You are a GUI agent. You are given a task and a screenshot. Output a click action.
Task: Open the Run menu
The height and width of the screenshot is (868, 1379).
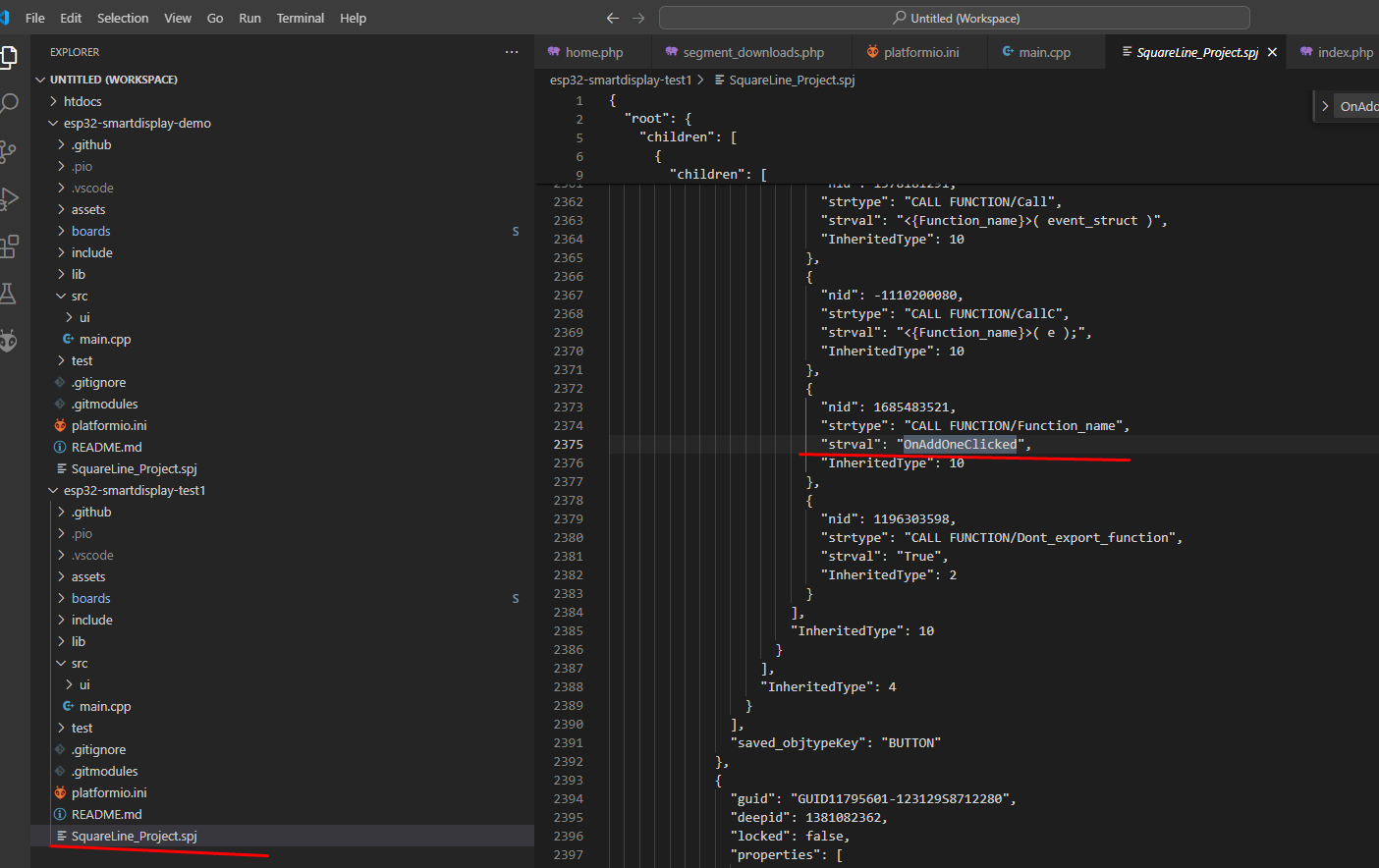coord(250,18)
